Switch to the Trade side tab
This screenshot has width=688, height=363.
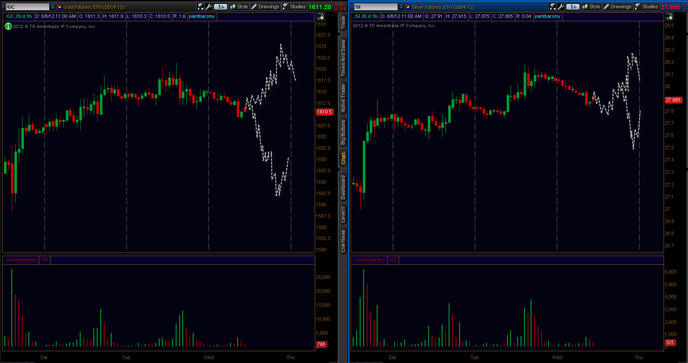pos(343,22)
